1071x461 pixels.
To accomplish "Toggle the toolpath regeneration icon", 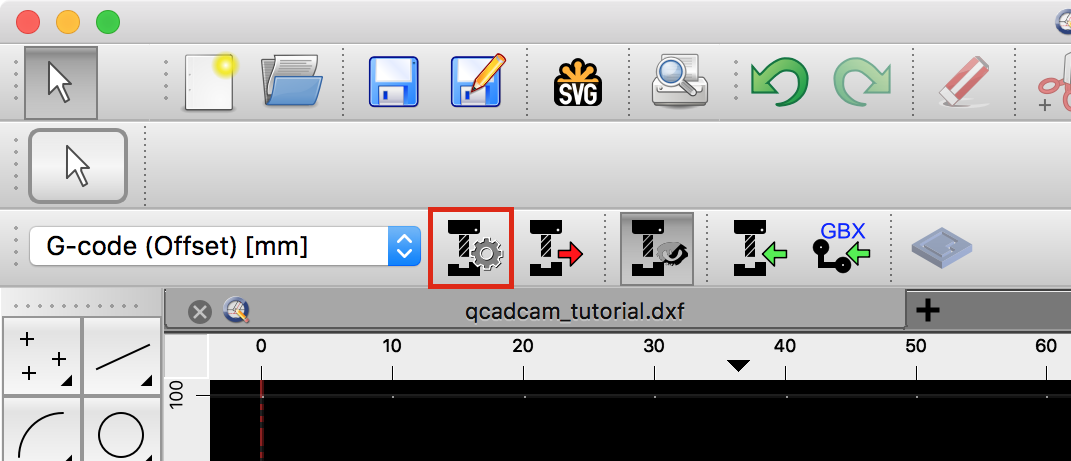I will coord(657,249).
